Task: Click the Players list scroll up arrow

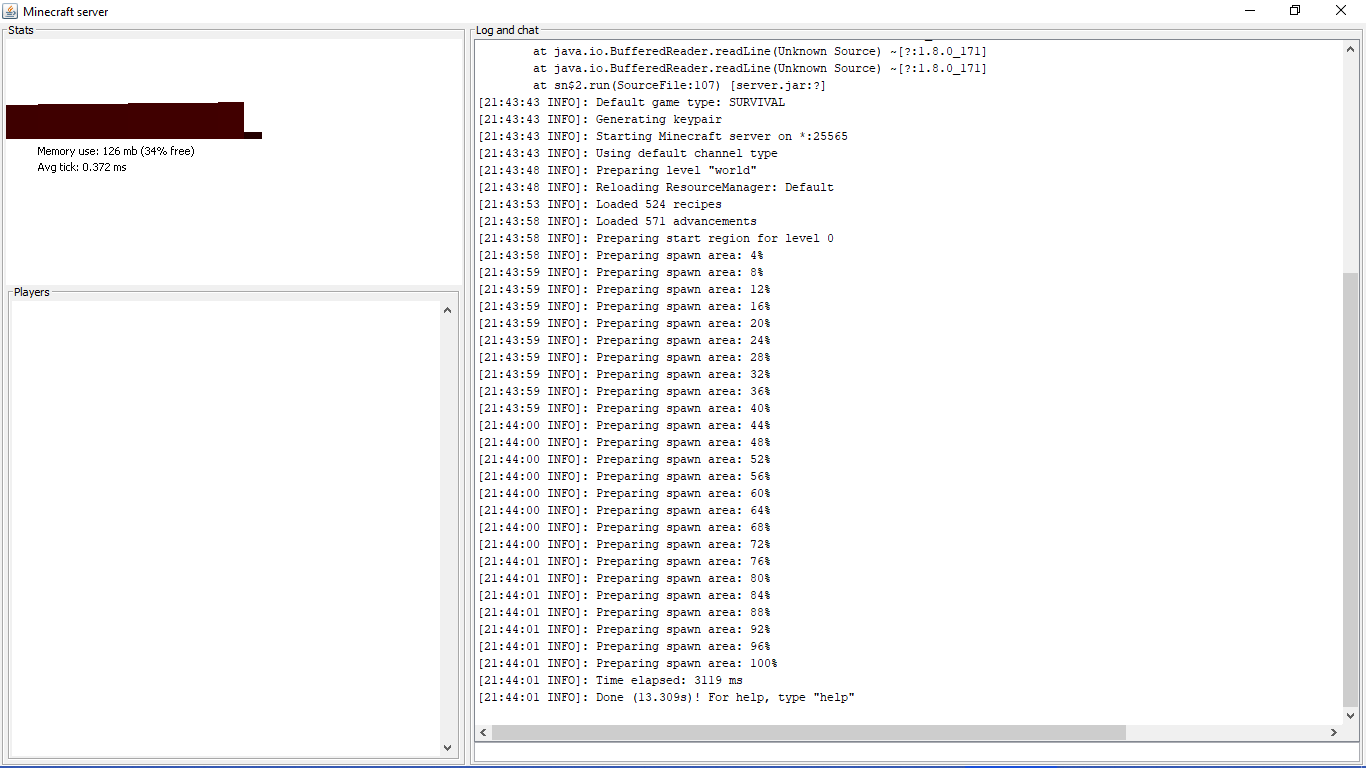Action: 447,310
